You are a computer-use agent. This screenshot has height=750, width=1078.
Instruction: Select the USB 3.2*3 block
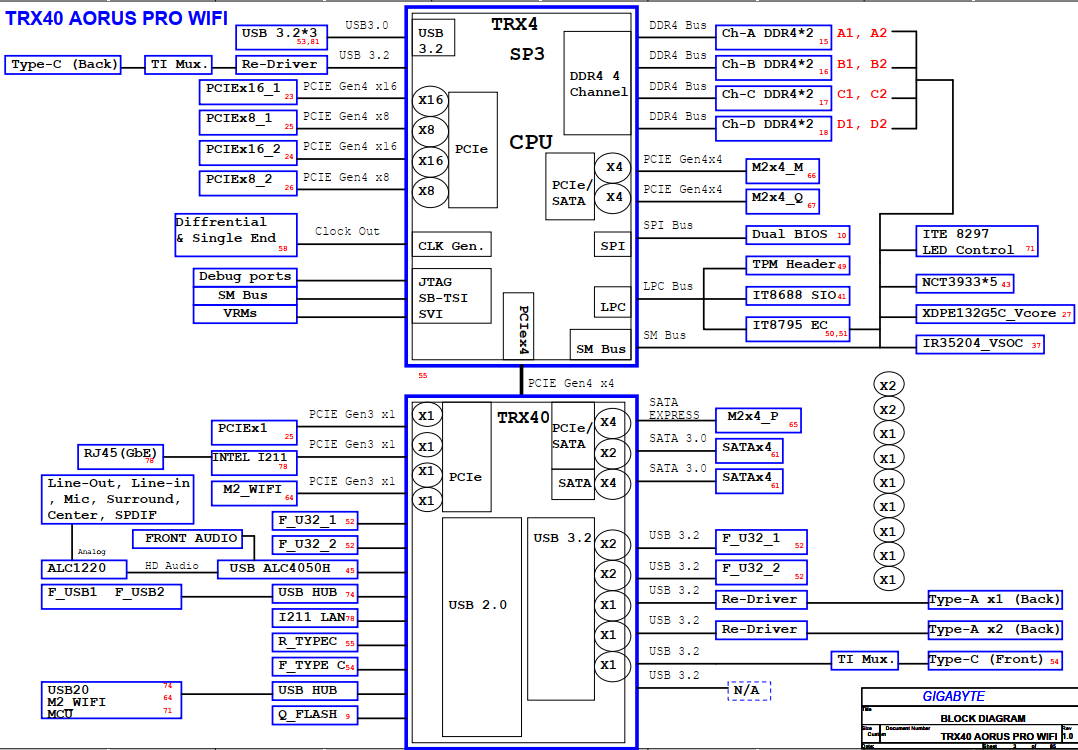pyautogui.click(x=281, y=37)
